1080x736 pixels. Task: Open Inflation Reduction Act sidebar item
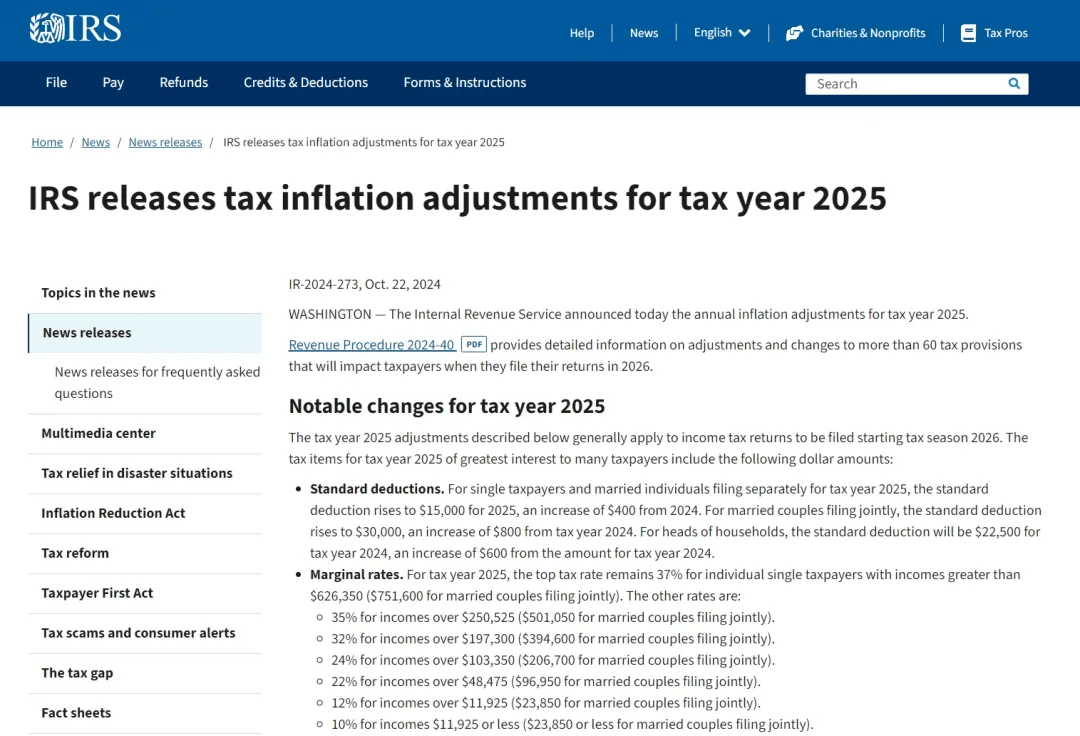pyautogui.click(x=113, y=513)
